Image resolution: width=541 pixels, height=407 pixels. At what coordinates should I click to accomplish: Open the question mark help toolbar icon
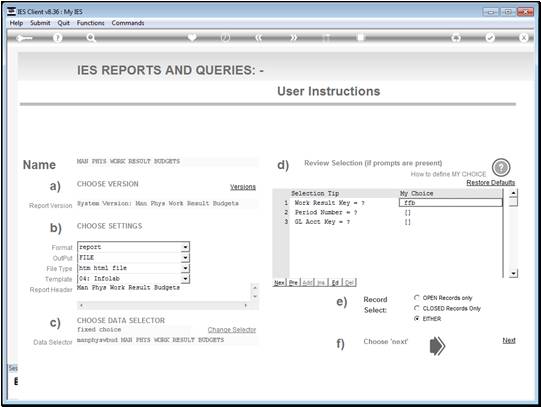(x=57, y=38)
